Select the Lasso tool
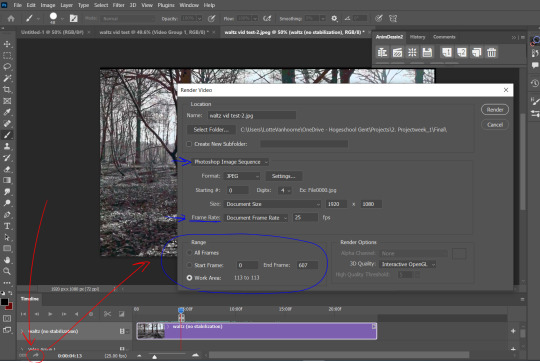Viewport: 540px width, 363px height. [7, 67]
